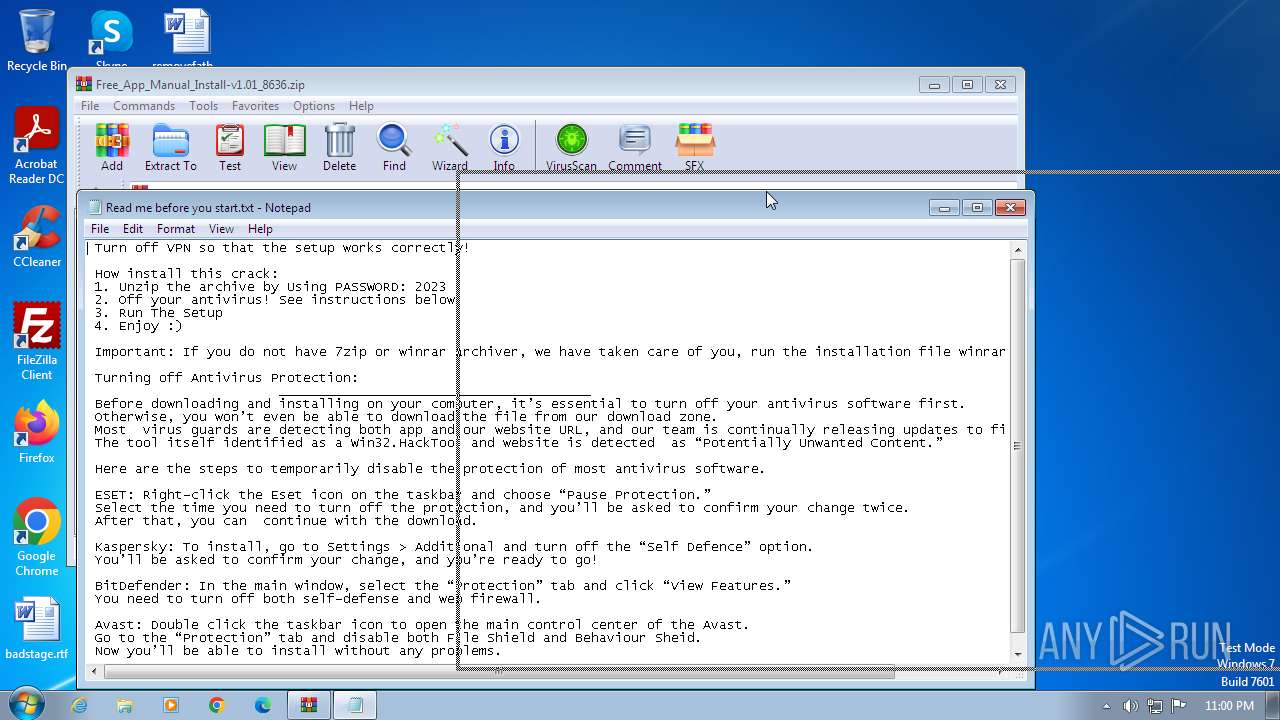Image resolution: width=1280 pixels, height=720 pixels.
Task: Click the Notepad vertical scrollbar thumb
Action: click(x=1018, y=446)
